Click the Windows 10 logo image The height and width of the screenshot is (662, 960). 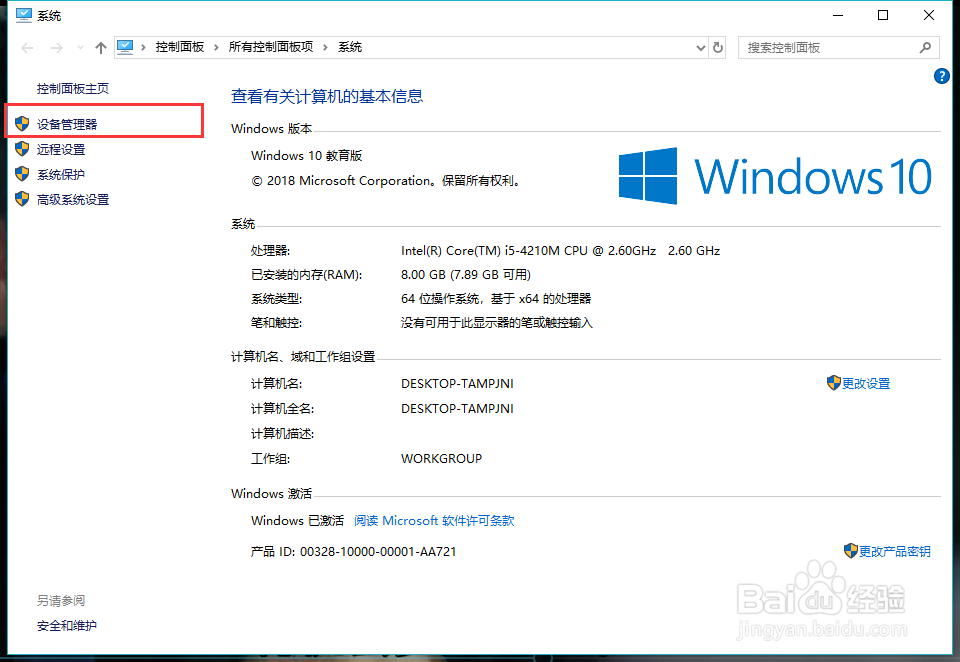click(x=775, y=176)
